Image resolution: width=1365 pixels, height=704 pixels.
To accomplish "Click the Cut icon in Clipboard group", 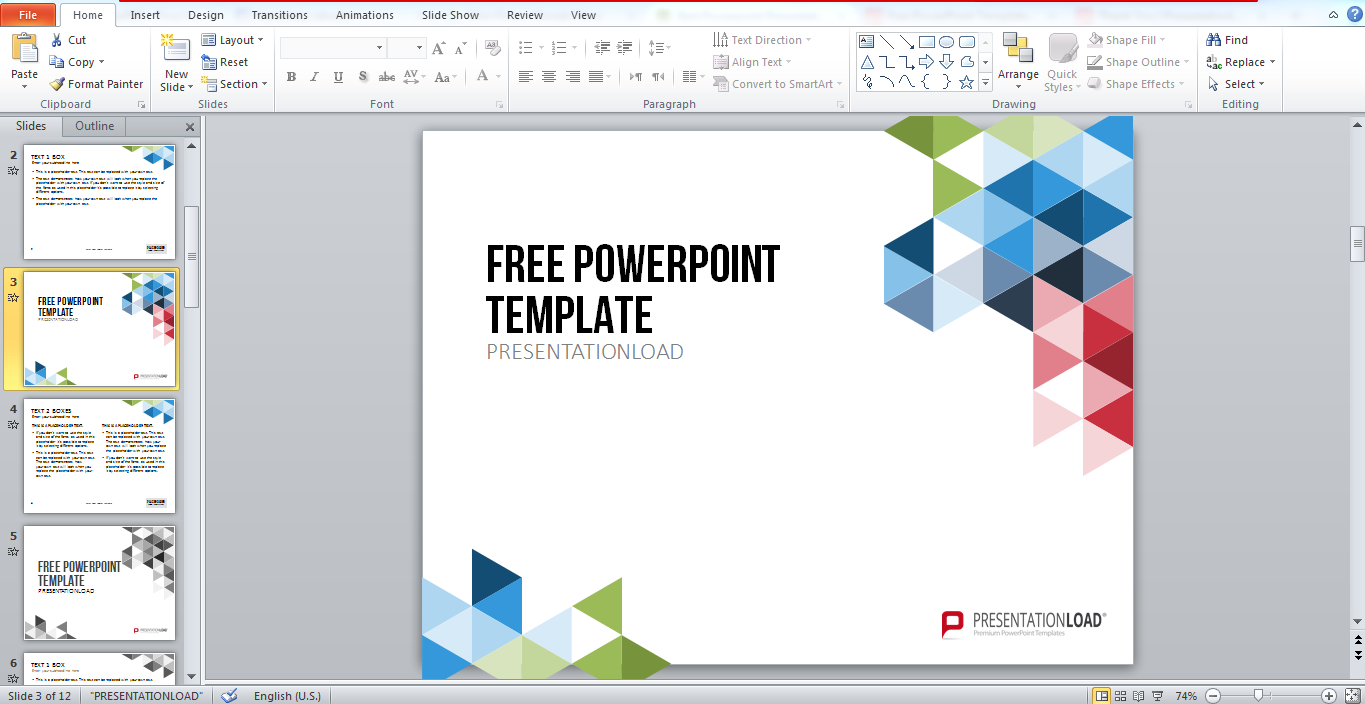I will pos(57,39).
